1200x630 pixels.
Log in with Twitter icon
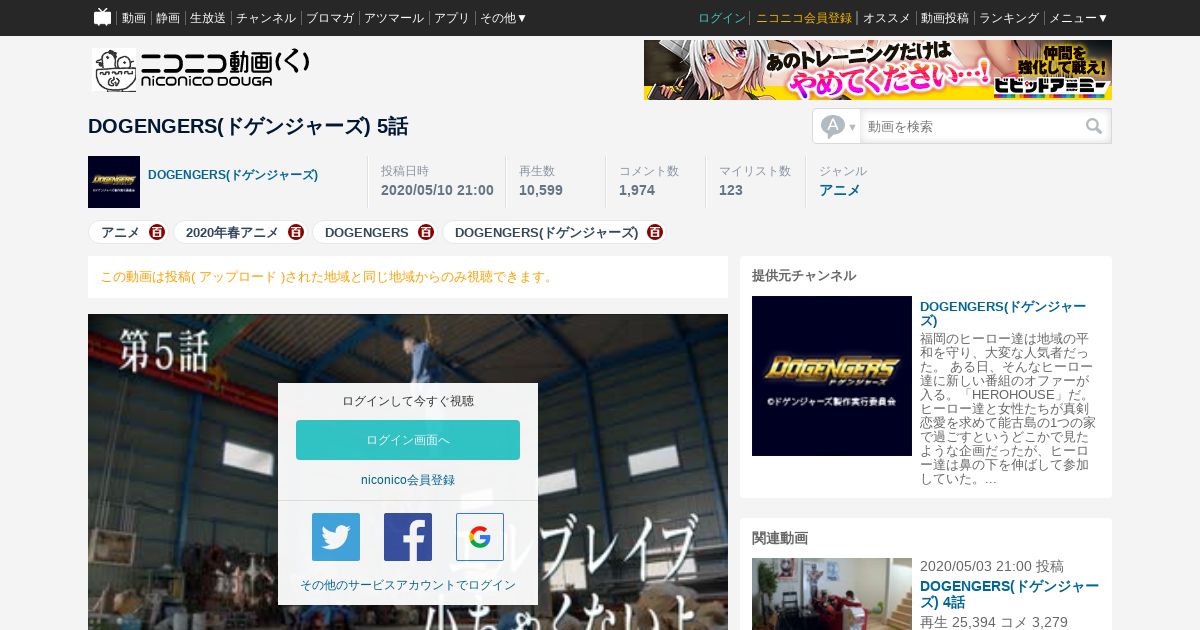click(336, 537)
